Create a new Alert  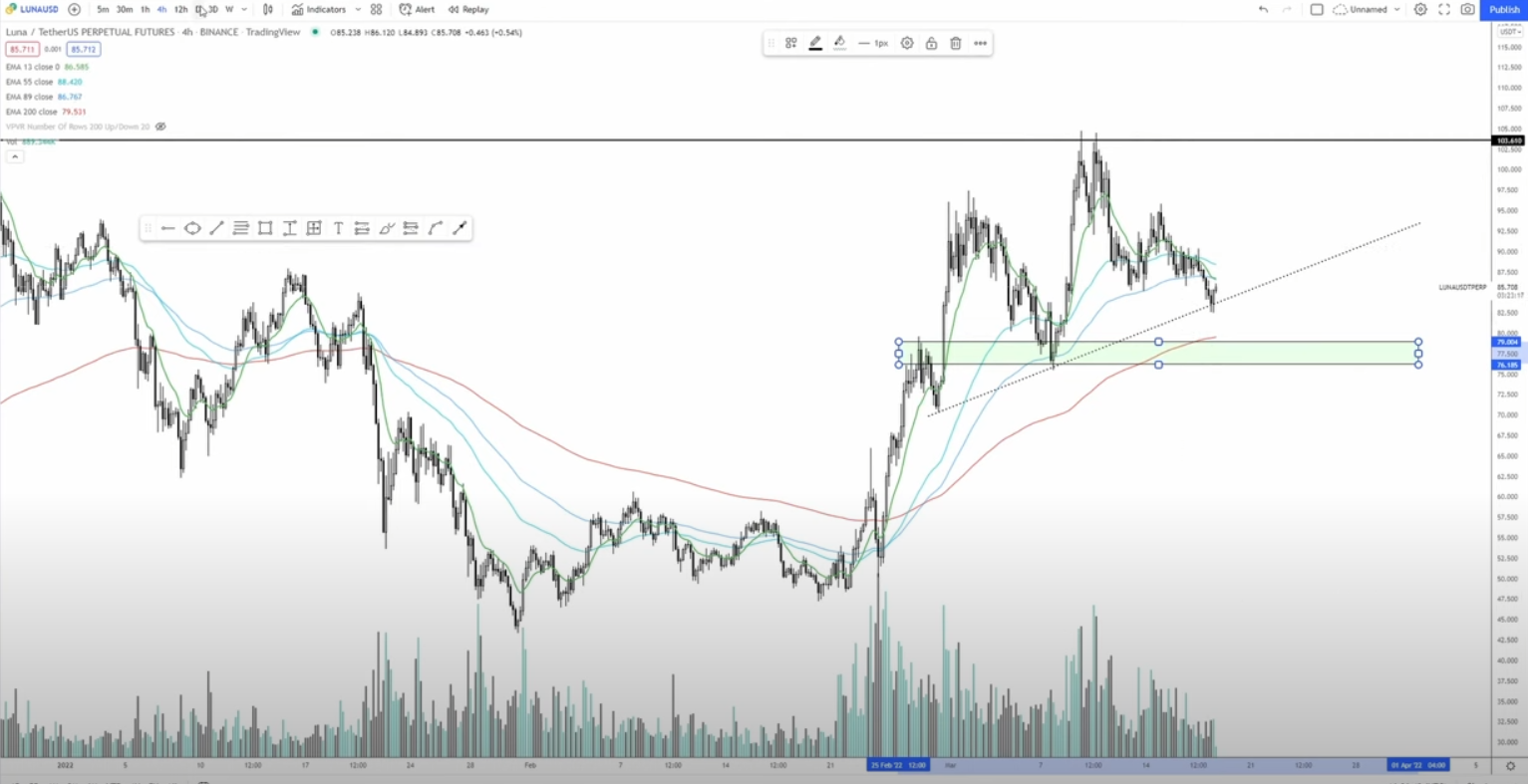point(417,9)
